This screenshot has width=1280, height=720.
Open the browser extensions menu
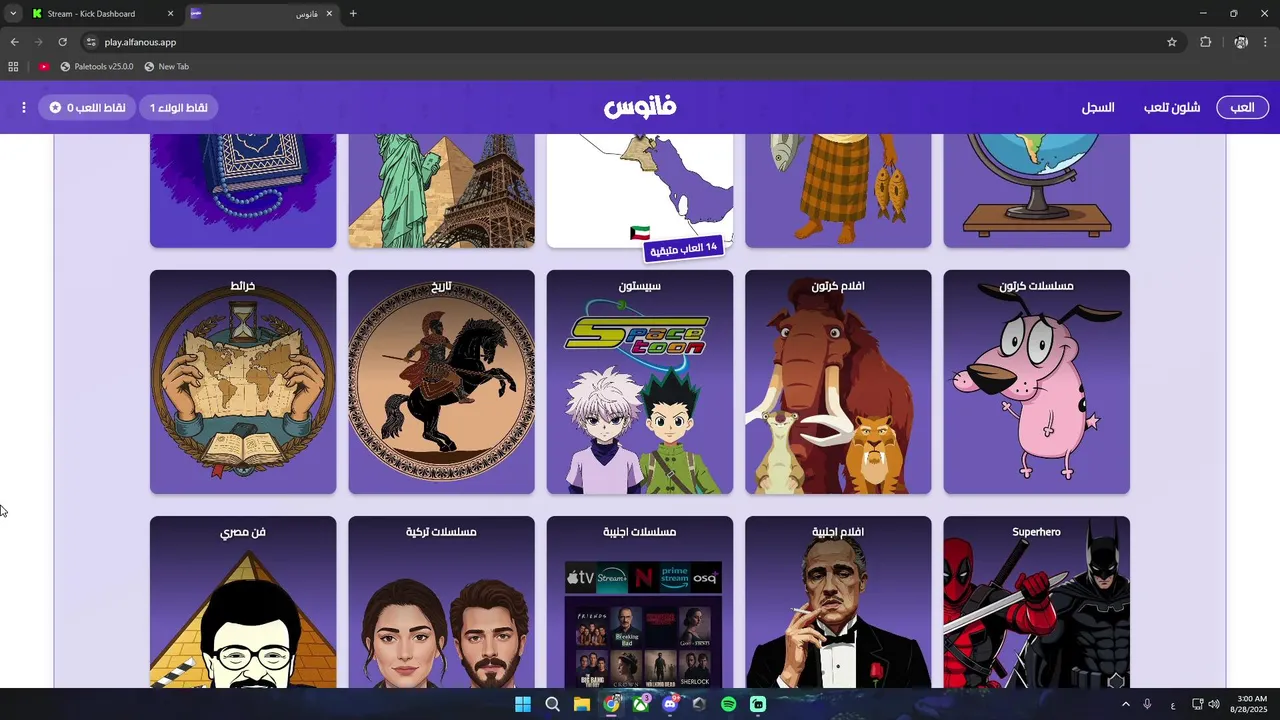1205,42
